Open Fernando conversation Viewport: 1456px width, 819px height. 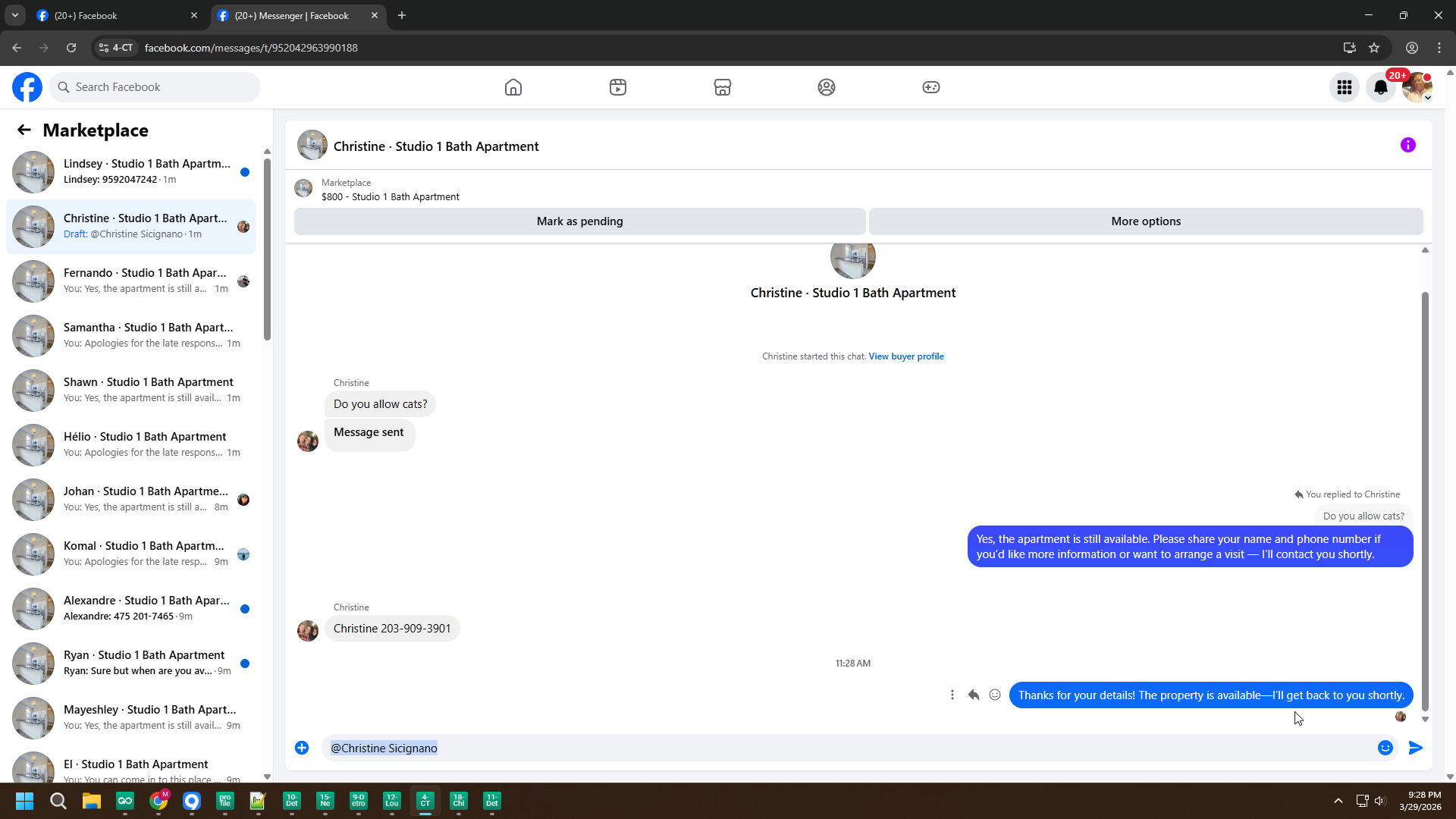(130, 281)
